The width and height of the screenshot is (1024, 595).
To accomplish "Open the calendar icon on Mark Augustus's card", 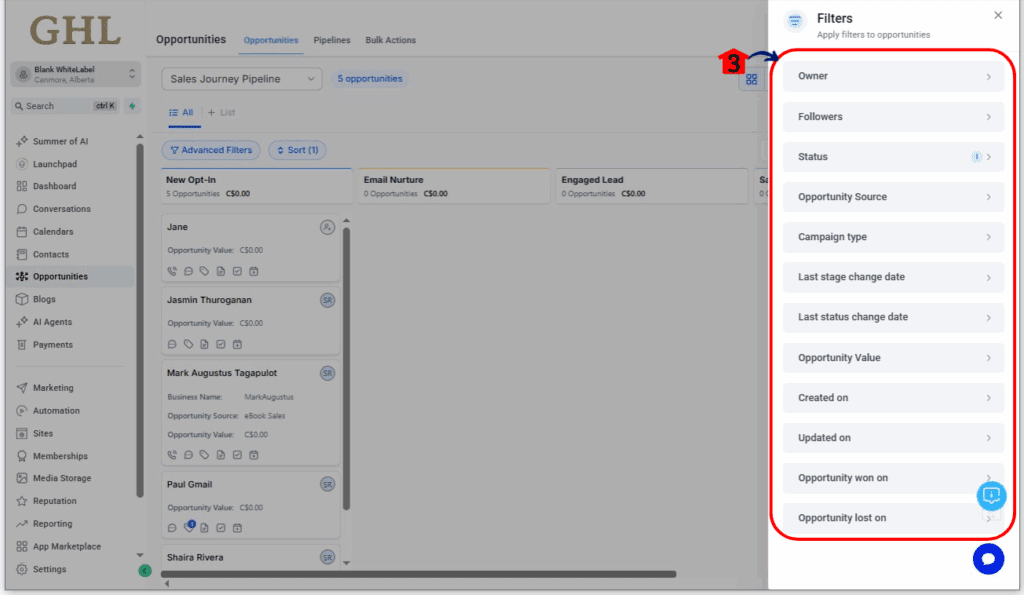I will point(254,454).
